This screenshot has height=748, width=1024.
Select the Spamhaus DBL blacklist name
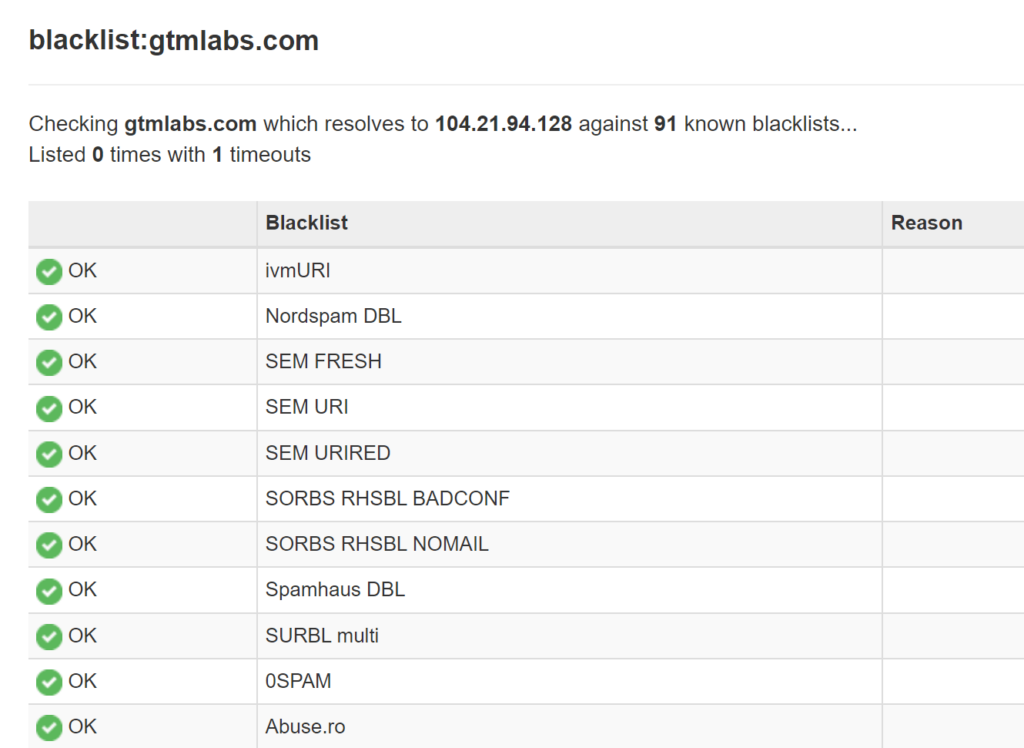[335, 590]
